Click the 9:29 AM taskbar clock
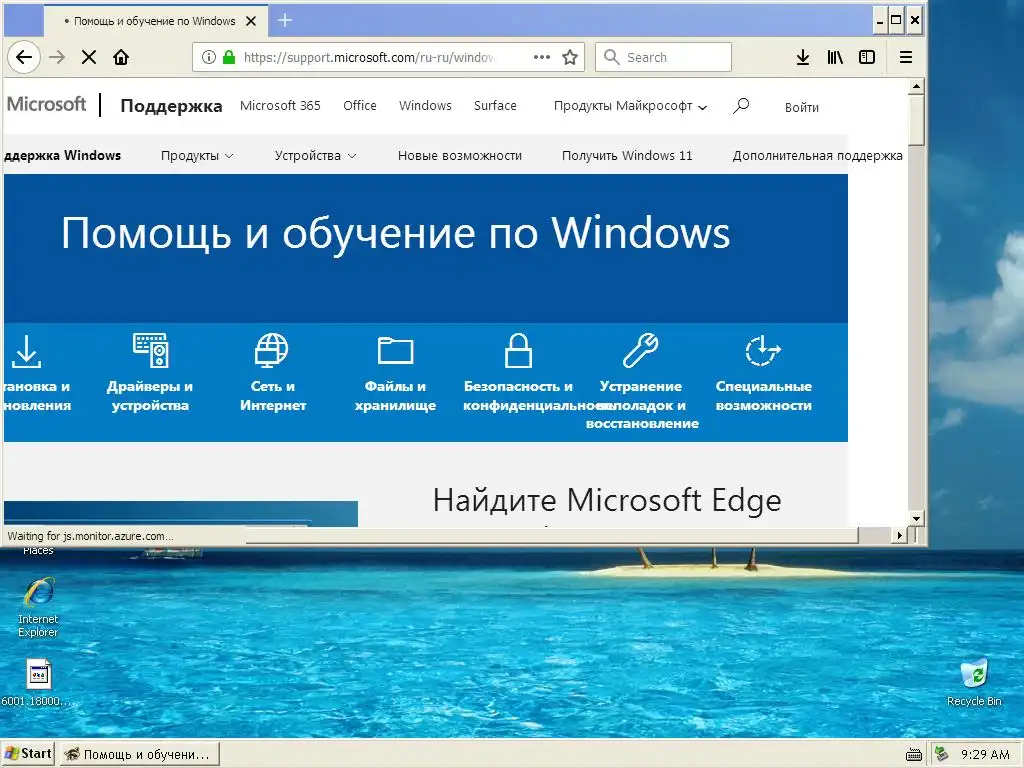The height and width of the screenshot is (768, 1024). (985, 754)
